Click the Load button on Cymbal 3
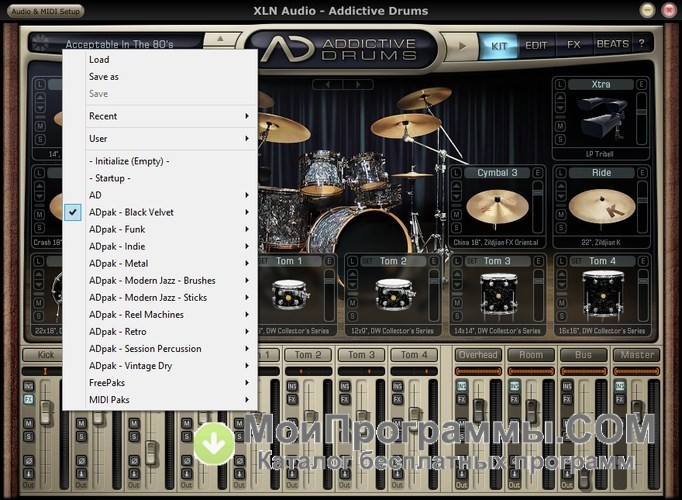 (456, 173)
